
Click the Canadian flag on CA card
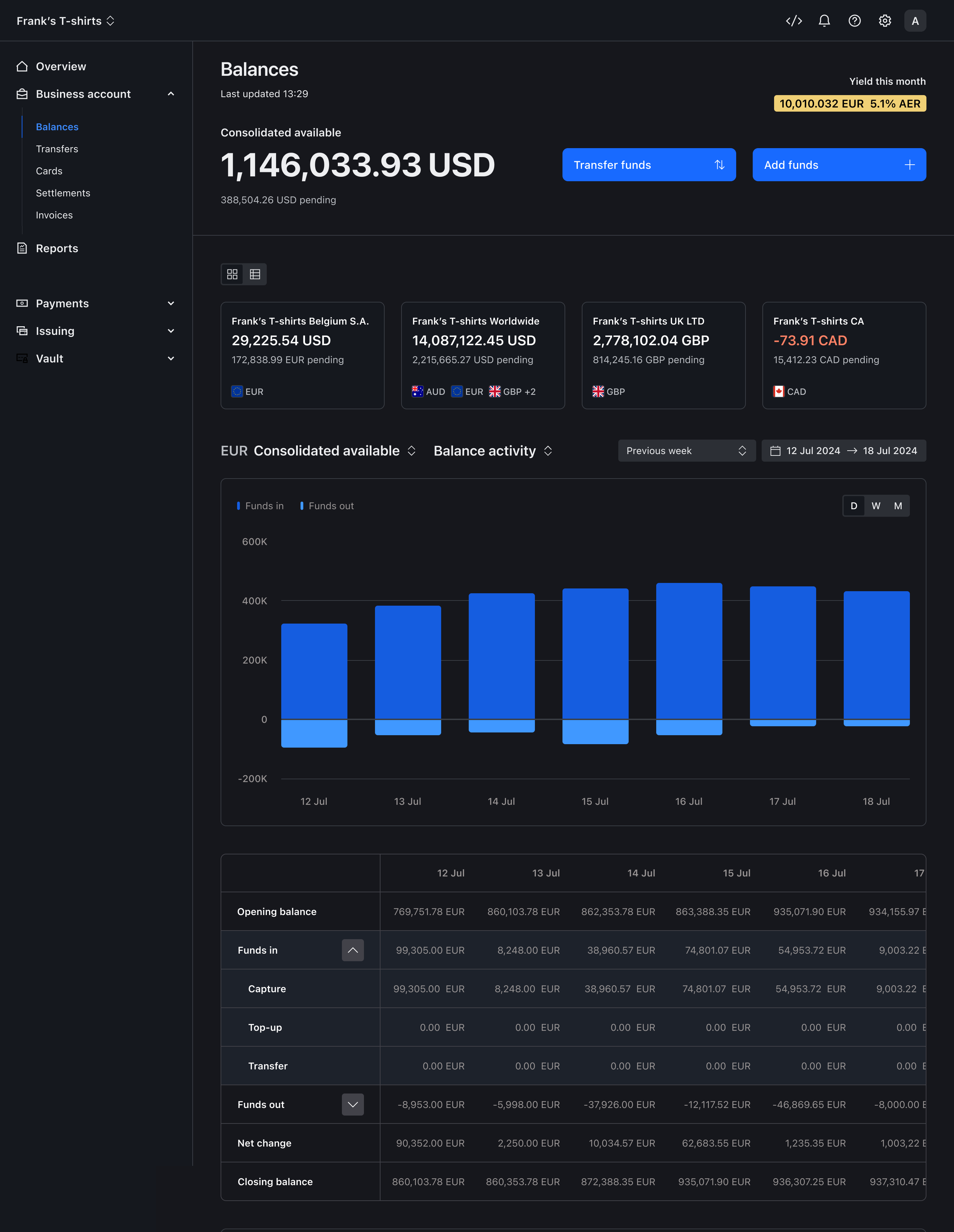[x=779, y=391]
